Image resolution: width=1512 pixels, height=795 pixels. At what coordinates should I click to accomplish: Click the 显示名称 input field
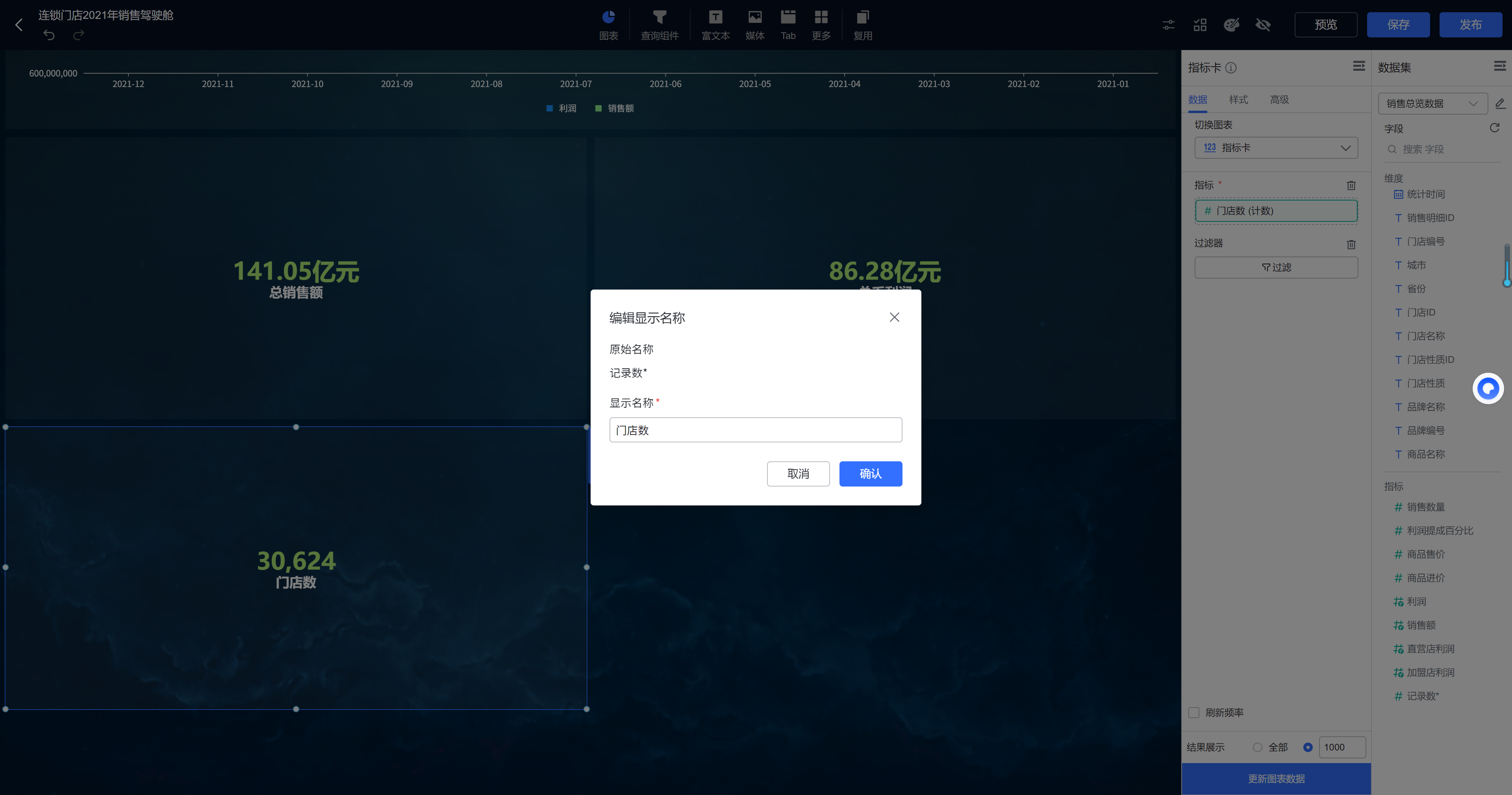[755, 430]
